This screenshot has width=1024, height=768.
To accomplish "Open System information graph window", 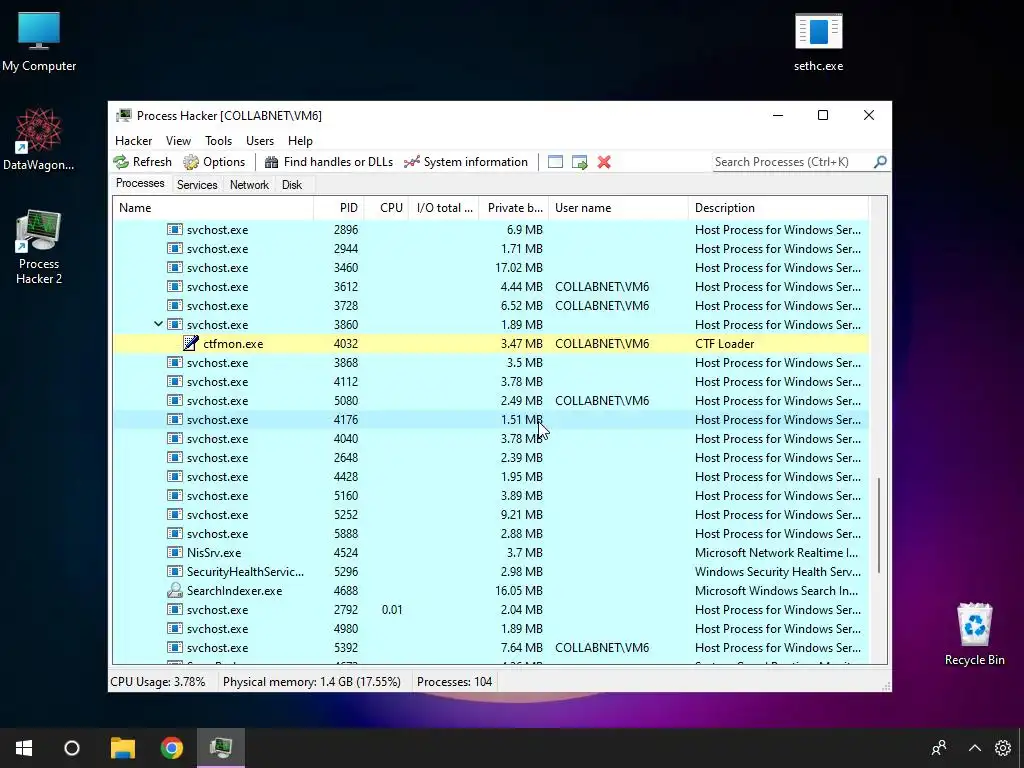I will pos(466,162).
